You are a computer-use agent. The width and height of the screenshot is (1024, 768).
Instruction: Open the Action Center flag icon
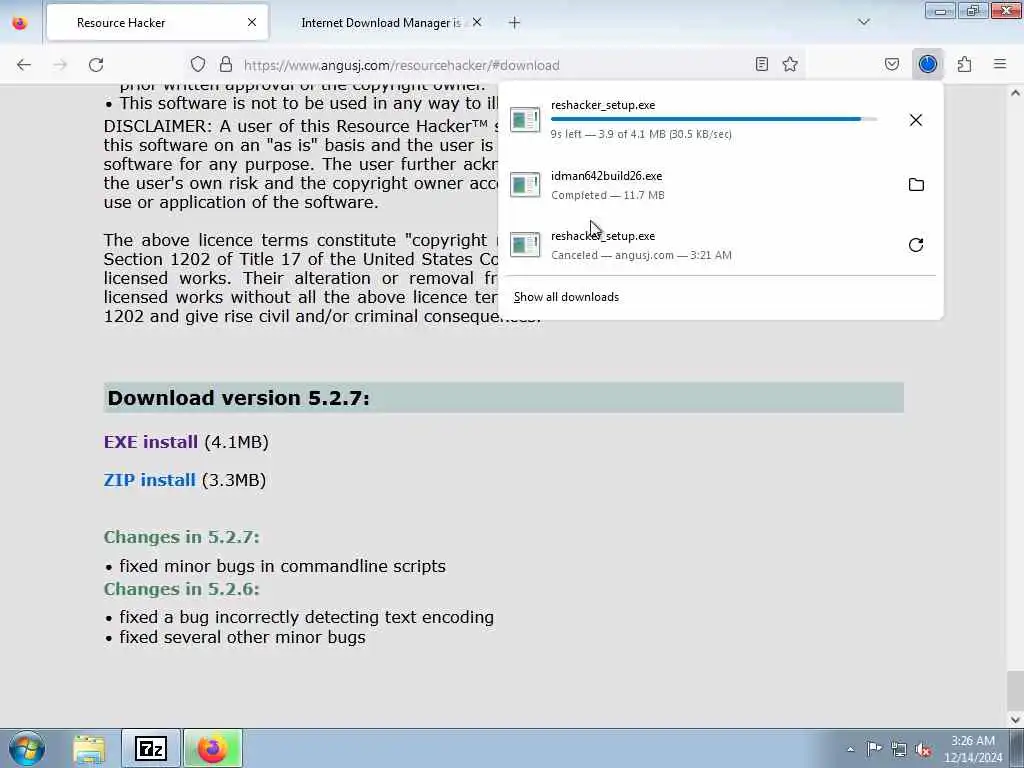[x=874, y=749]
